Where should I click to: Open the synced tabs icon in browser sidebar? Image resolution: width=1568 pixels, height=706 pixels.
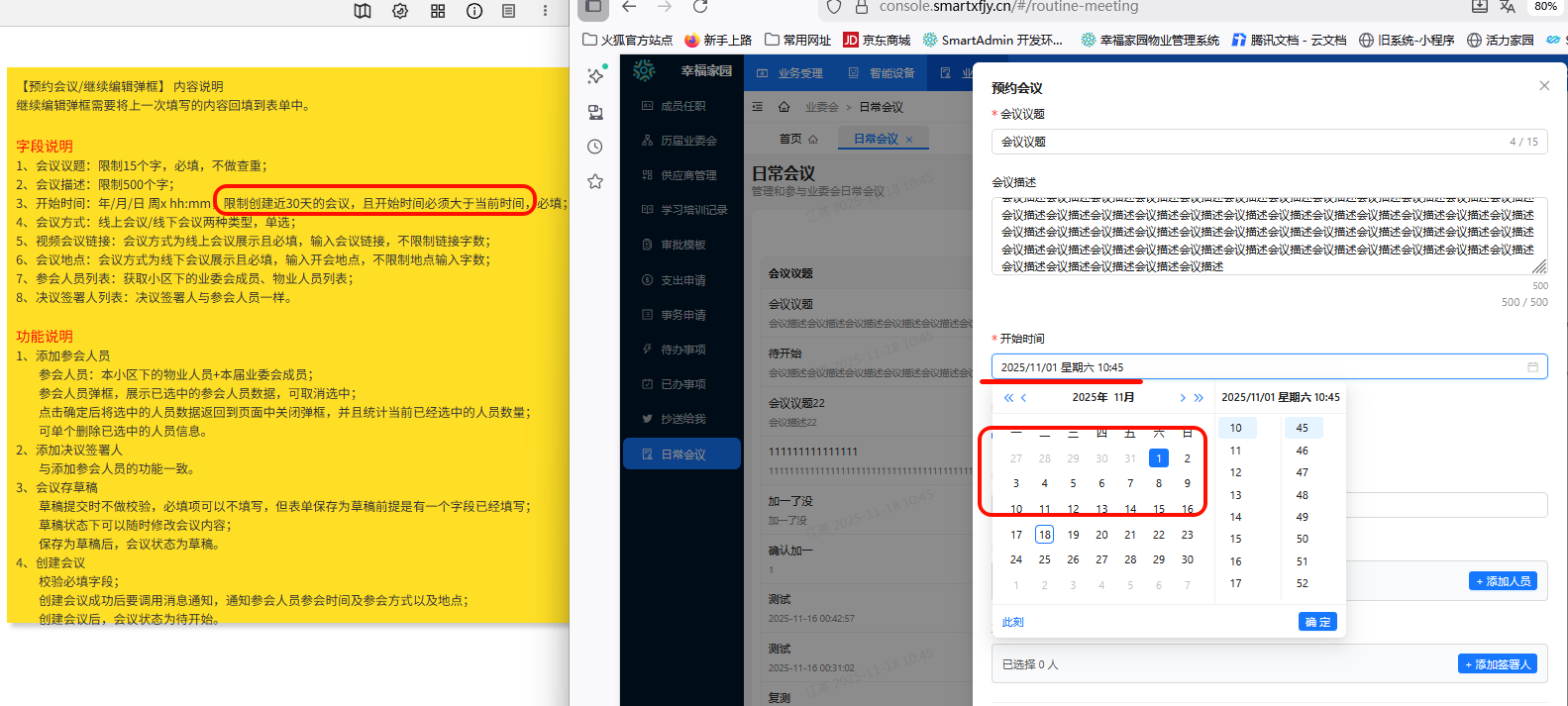(x=595, y=112)
